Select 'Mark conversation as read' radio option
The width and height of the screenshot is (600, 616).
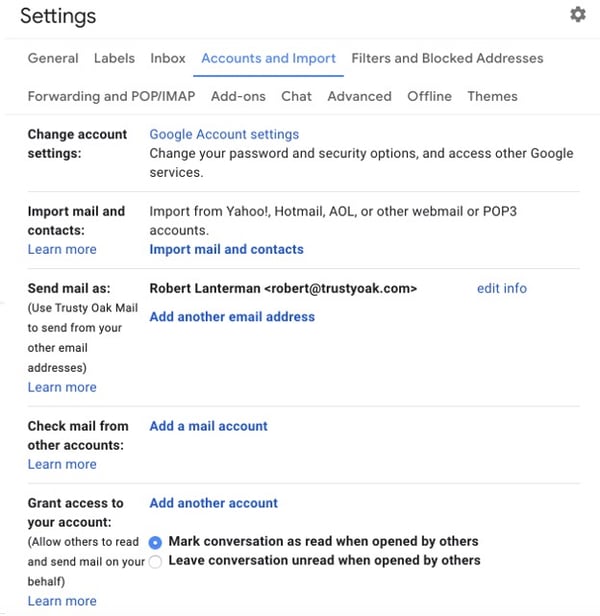click(155, 543)
